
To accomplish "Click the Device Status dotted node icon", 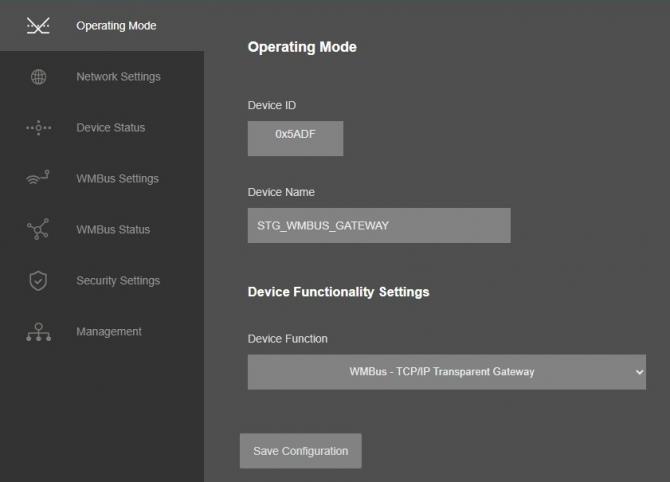I will click(x=38, y=128).
